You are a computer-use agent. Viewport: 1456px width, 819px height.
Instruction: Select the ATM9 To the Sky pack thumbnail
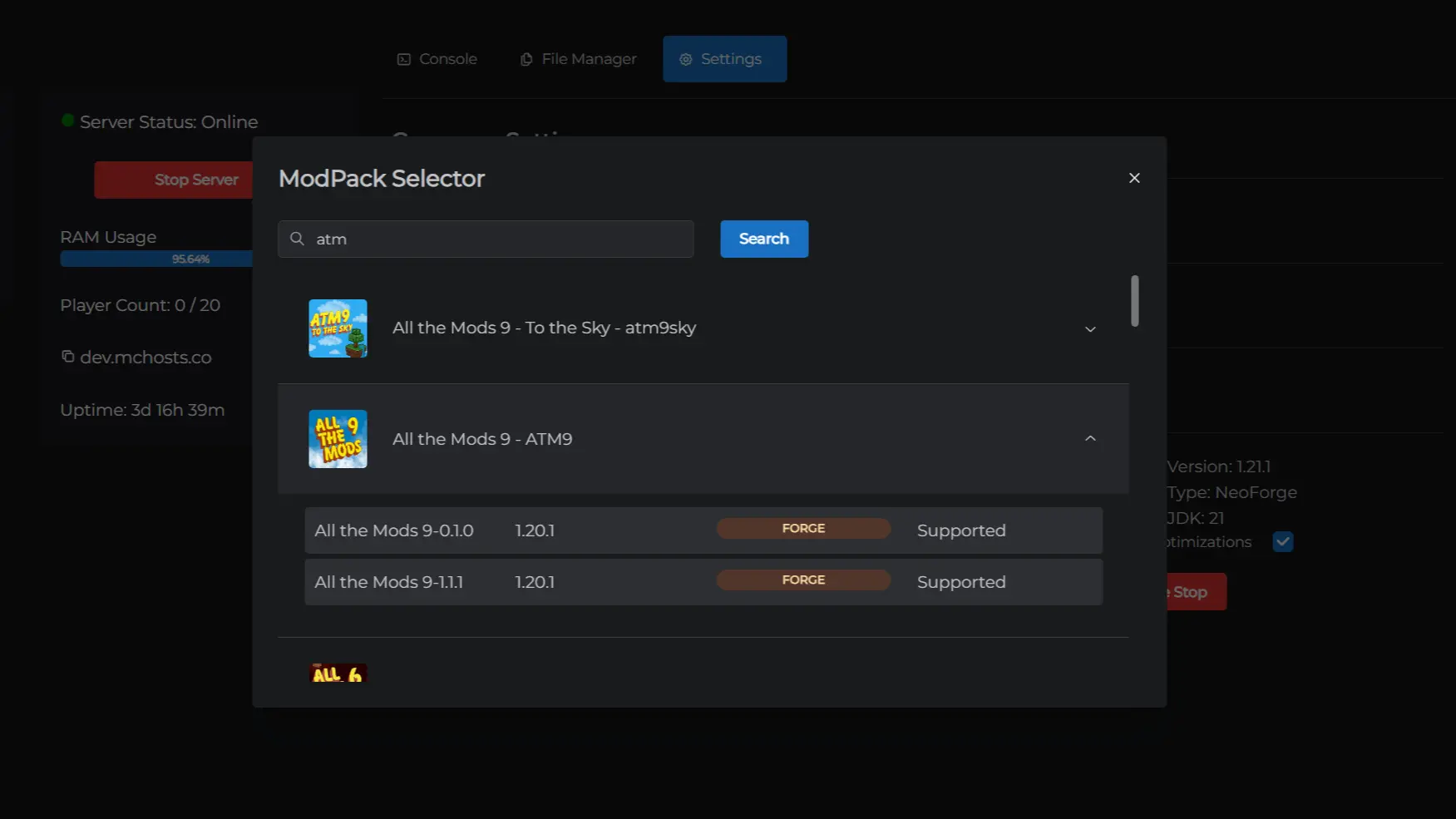(338, 328)
